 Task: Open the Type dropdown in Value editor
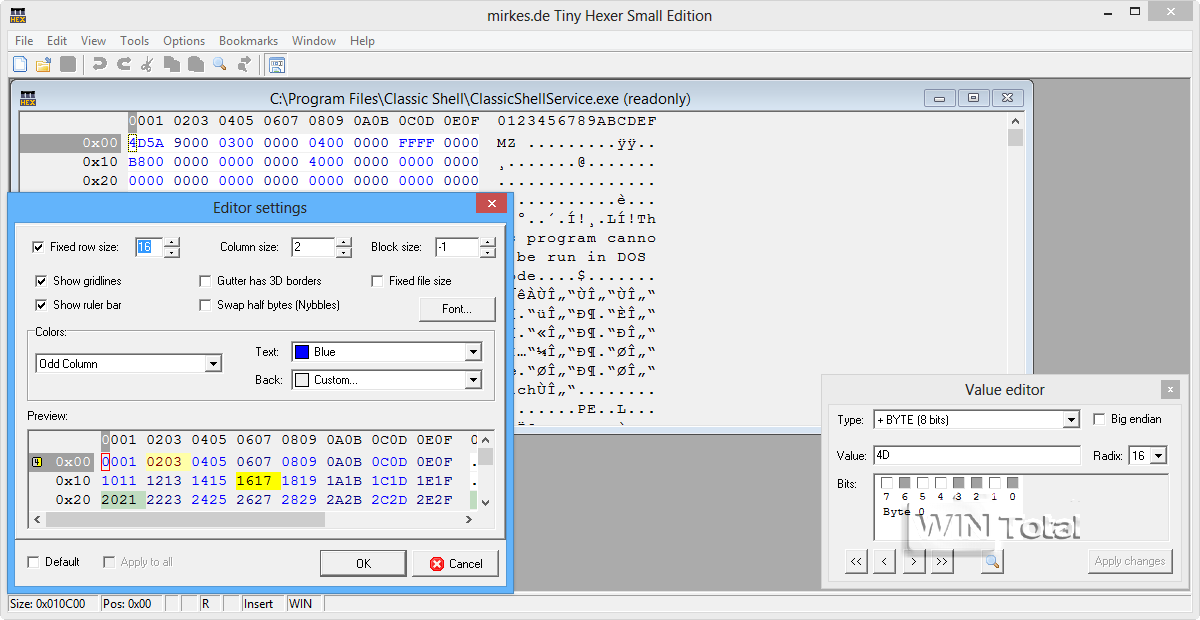coord(1071,420)
